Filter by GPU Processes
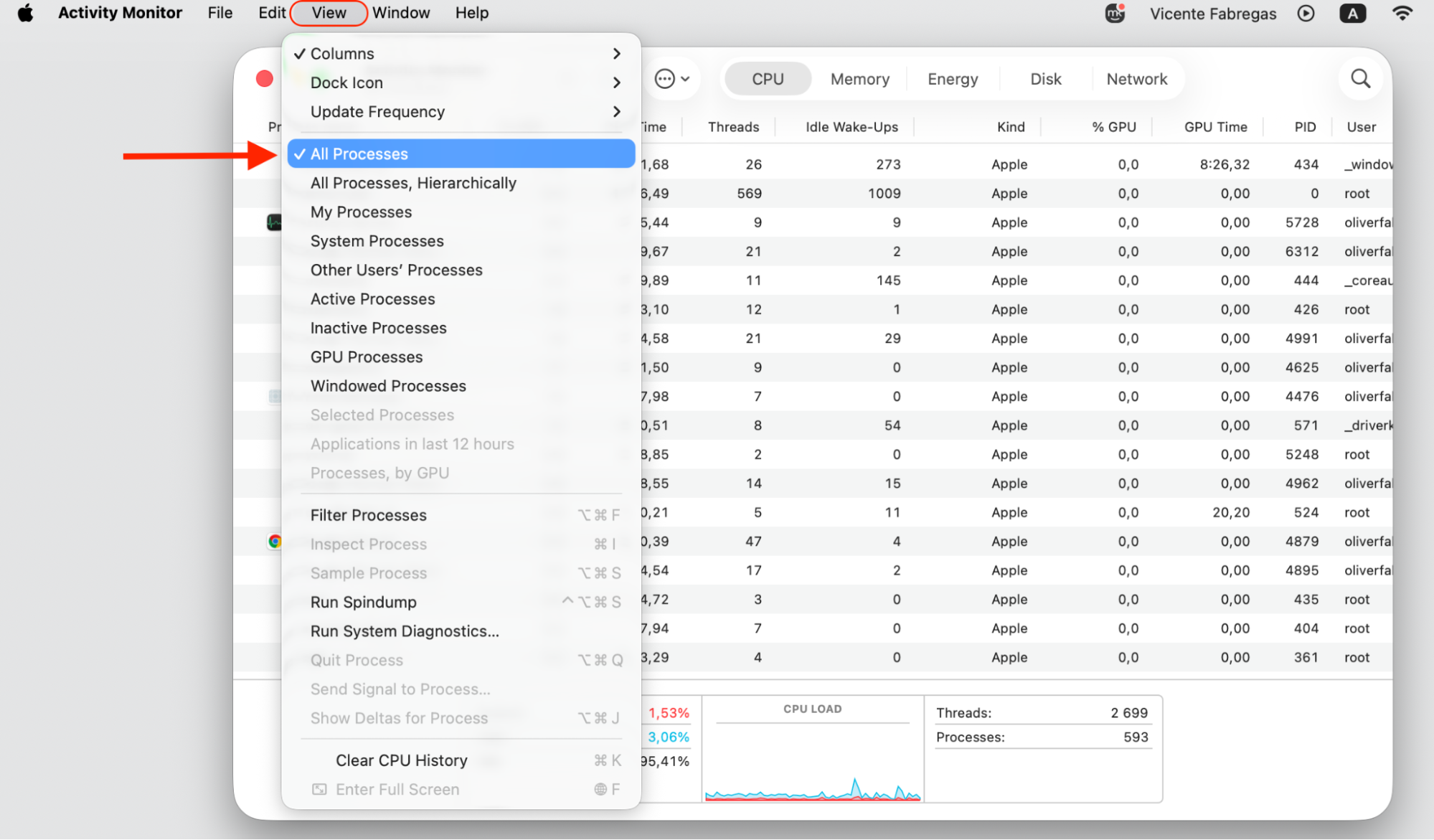 pyautogui.click(x=461, y=357)
